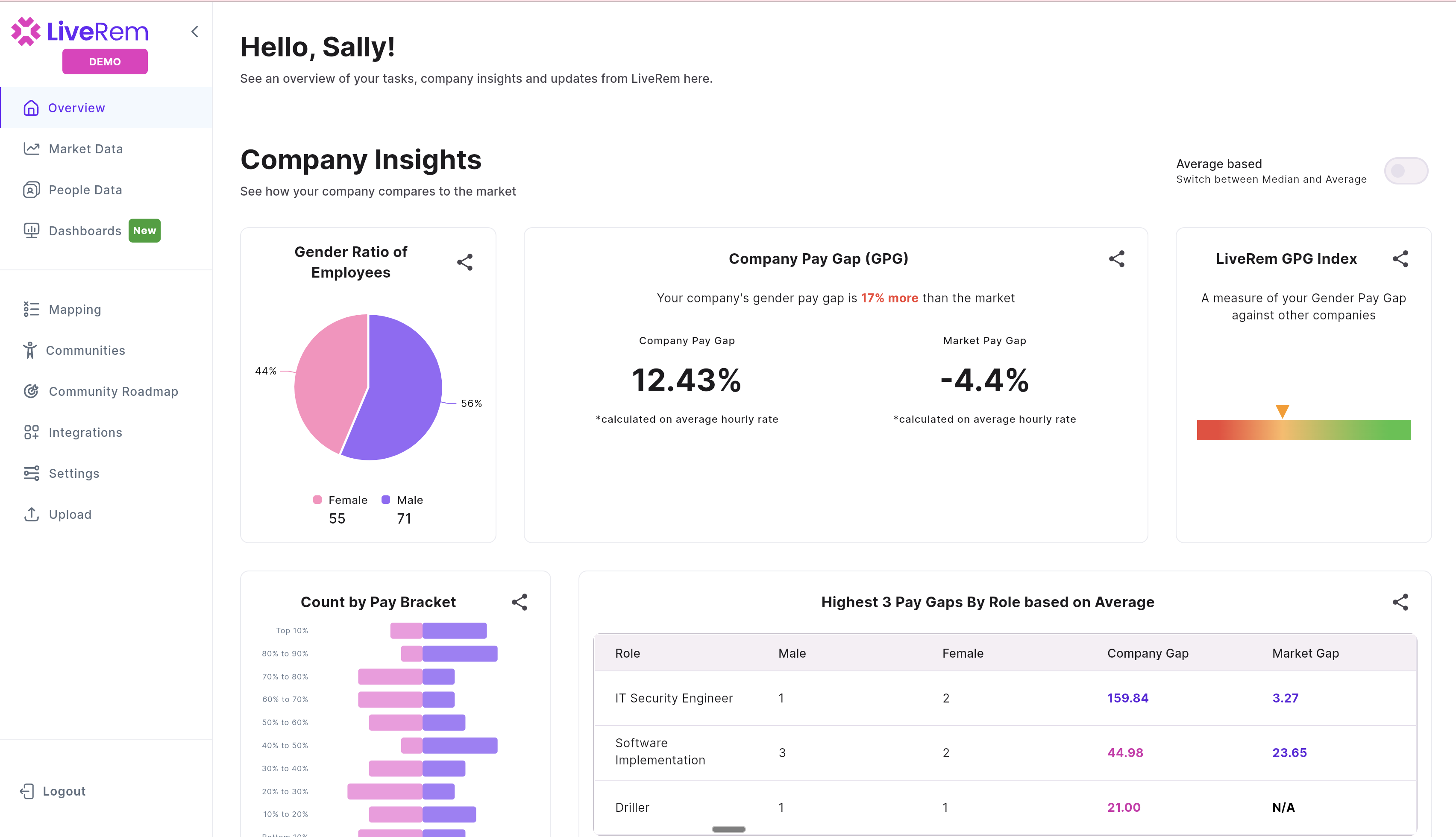The width and height of the screenshot is (1456, 837).
Task: Click the LiveRem logo
Action: point(80,32)
